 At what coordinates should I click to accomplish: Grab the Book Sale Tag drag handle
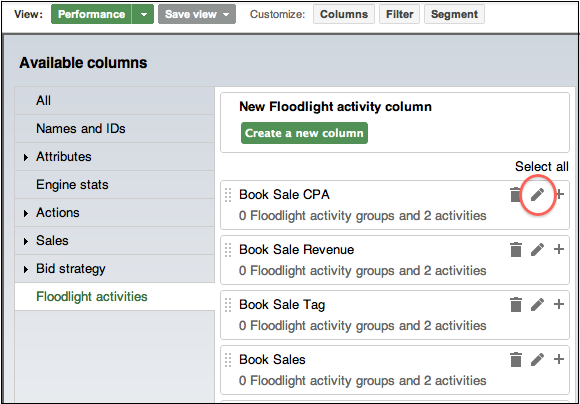pyautogui.click(x=228, y=305)
